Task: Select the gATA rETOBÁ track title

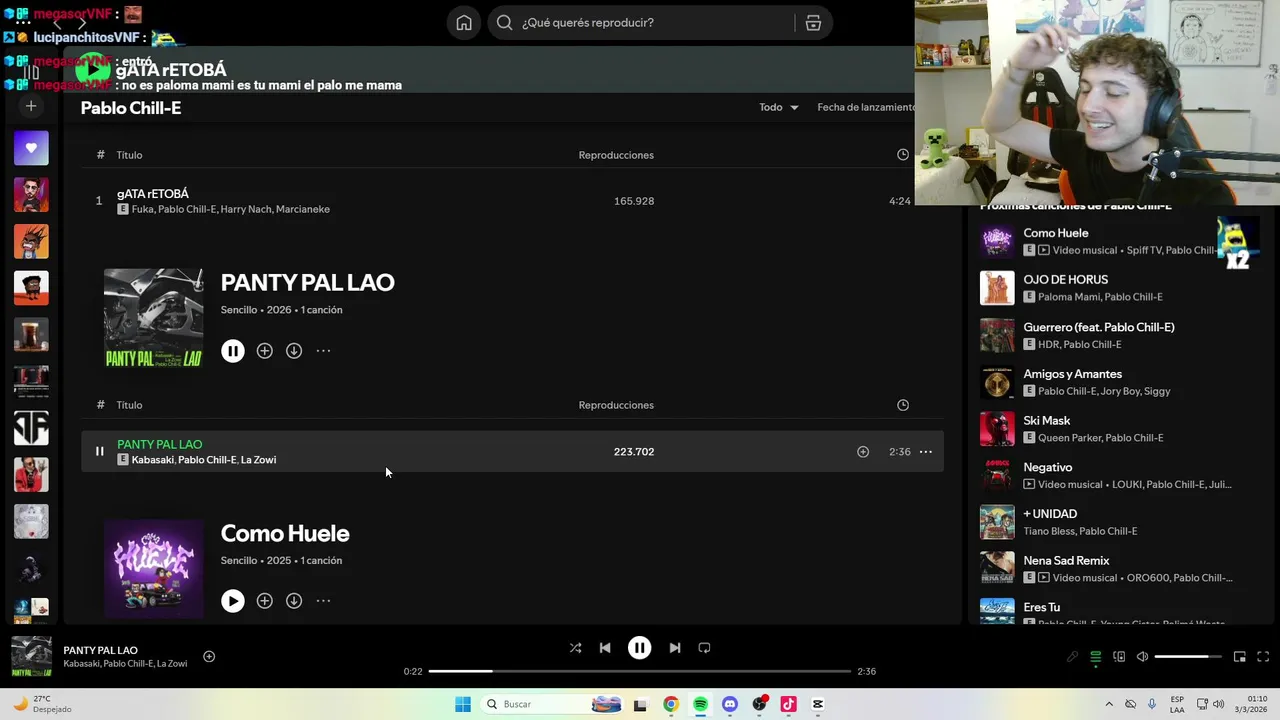Action: pos(153,194)
